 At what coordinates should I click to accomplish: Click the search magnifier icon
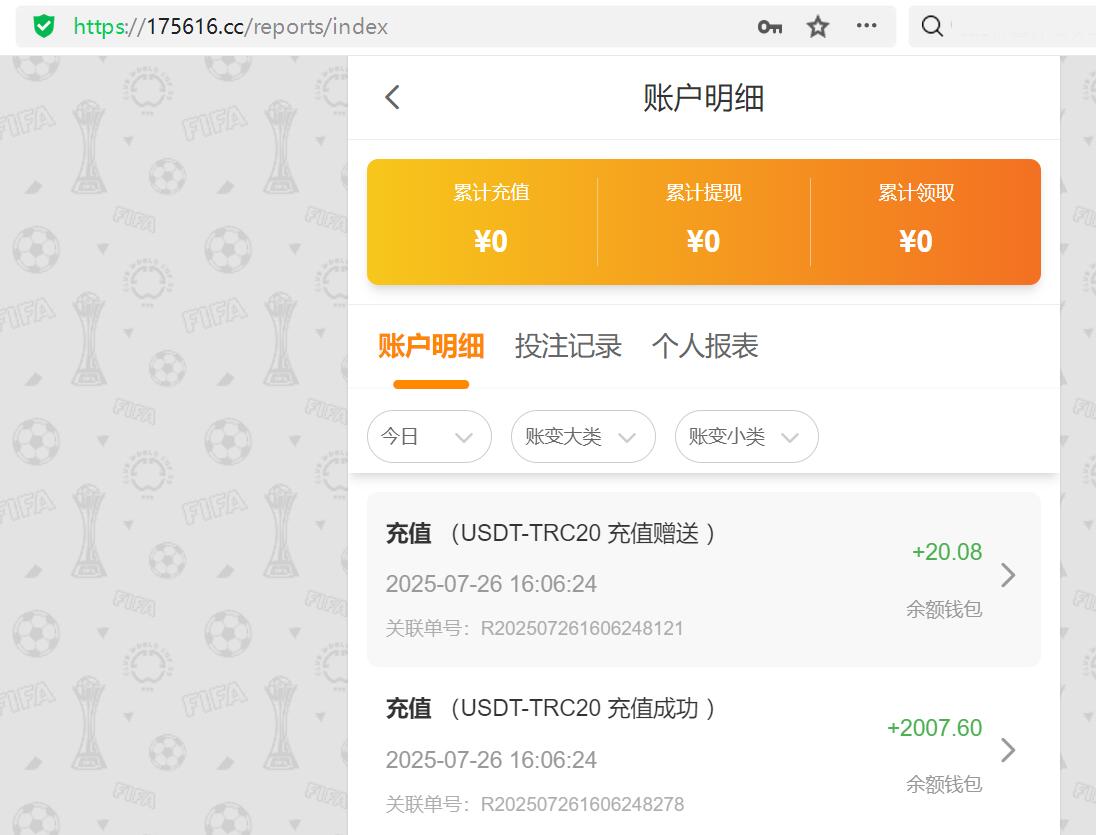point(931,27)
